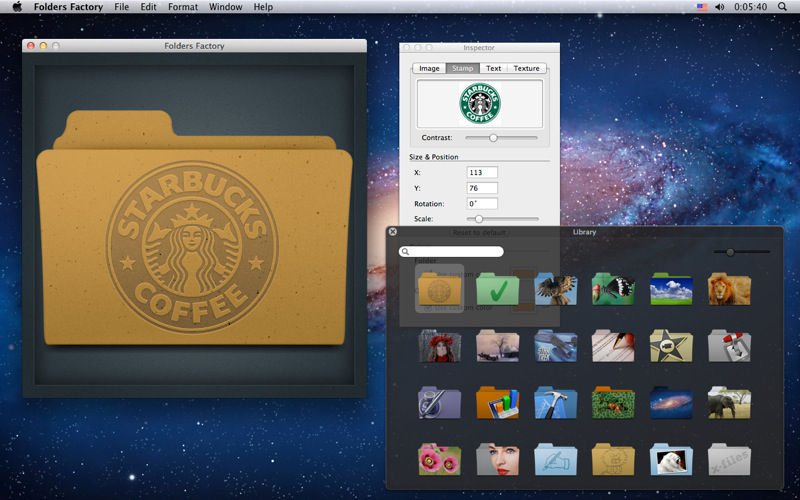
Task: Choose the purple ink pen script folder
Action: (x=439, y=403)
